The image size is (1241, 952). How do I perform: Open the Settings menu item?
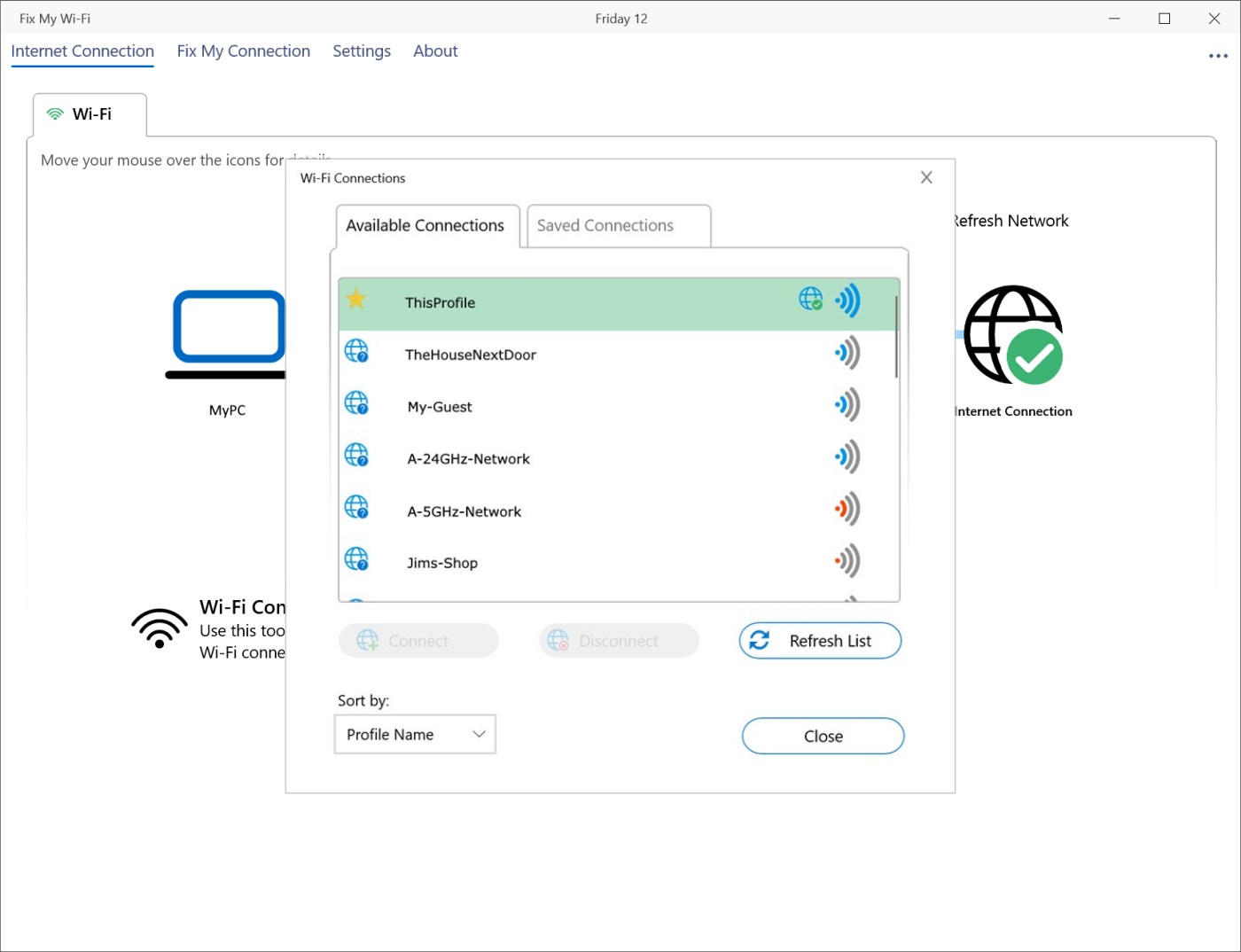pos(362,51)
